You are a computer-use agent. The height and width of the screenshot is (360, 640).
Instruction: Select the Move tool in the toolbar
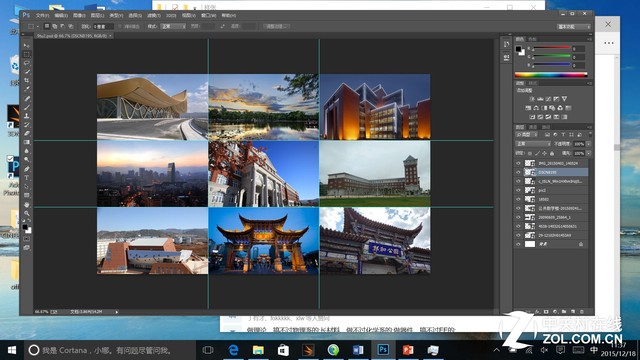[x=27, y=45]
